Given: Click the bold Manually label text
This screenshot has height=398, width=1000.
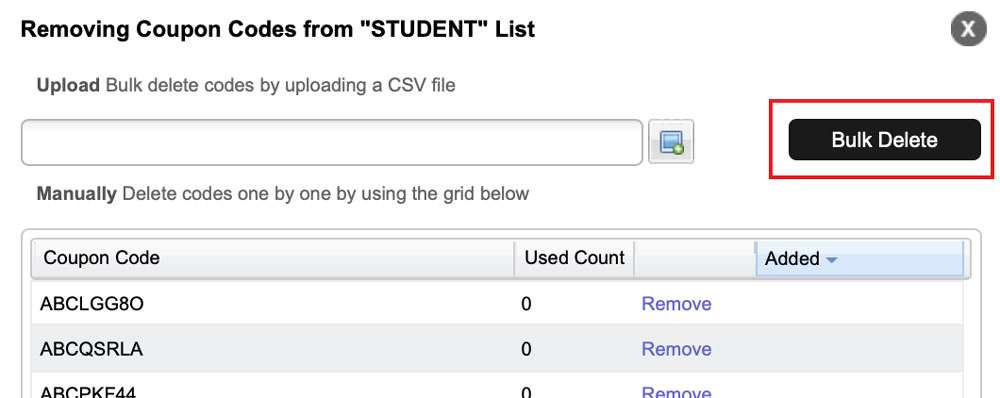Looking at the screenshot, I should (77, 193).
